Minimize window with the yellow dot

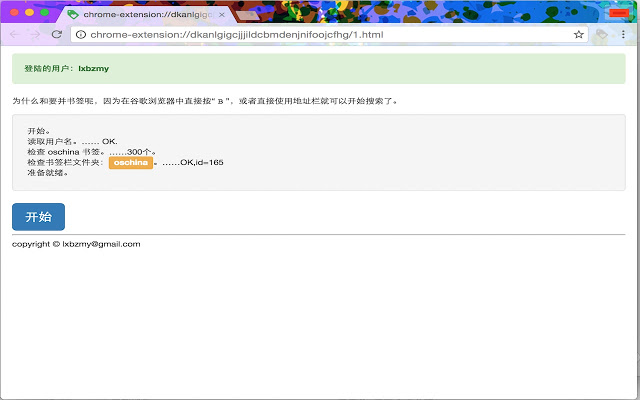tap(29, 12)
